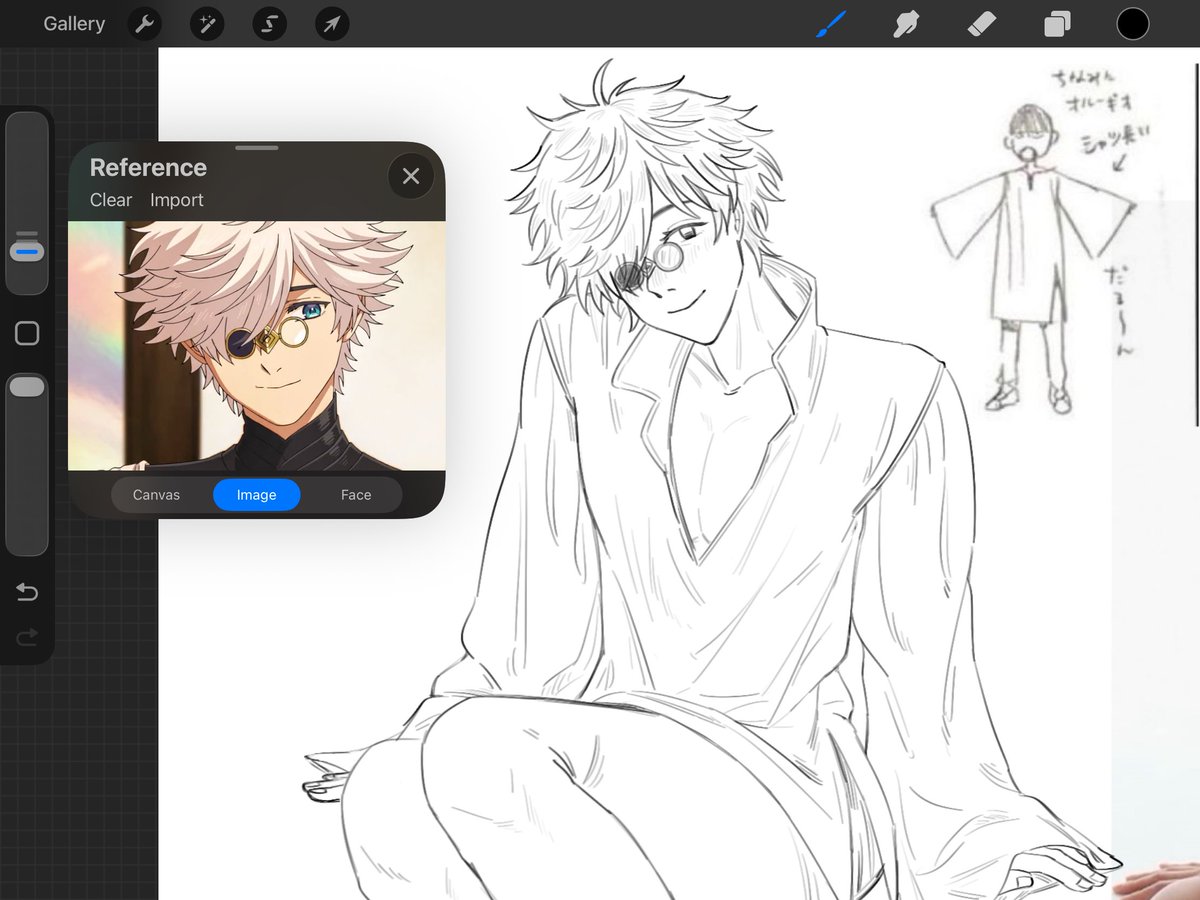Select the Brush tool
1200x900 pixels.
(x=831, y=24)
